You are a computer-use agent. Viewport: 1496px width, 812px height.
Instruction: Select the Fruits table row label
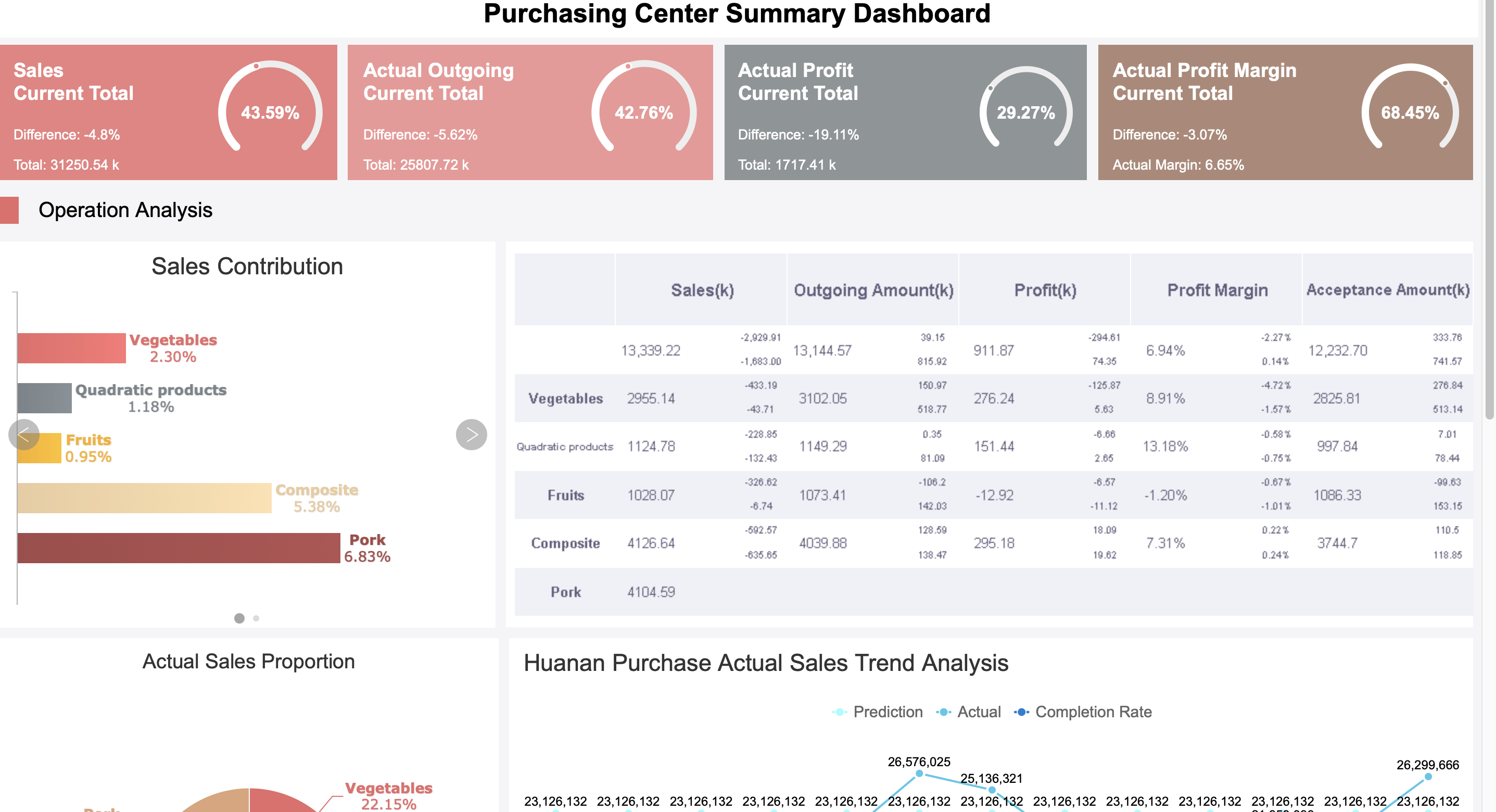(x=566, y=495)
